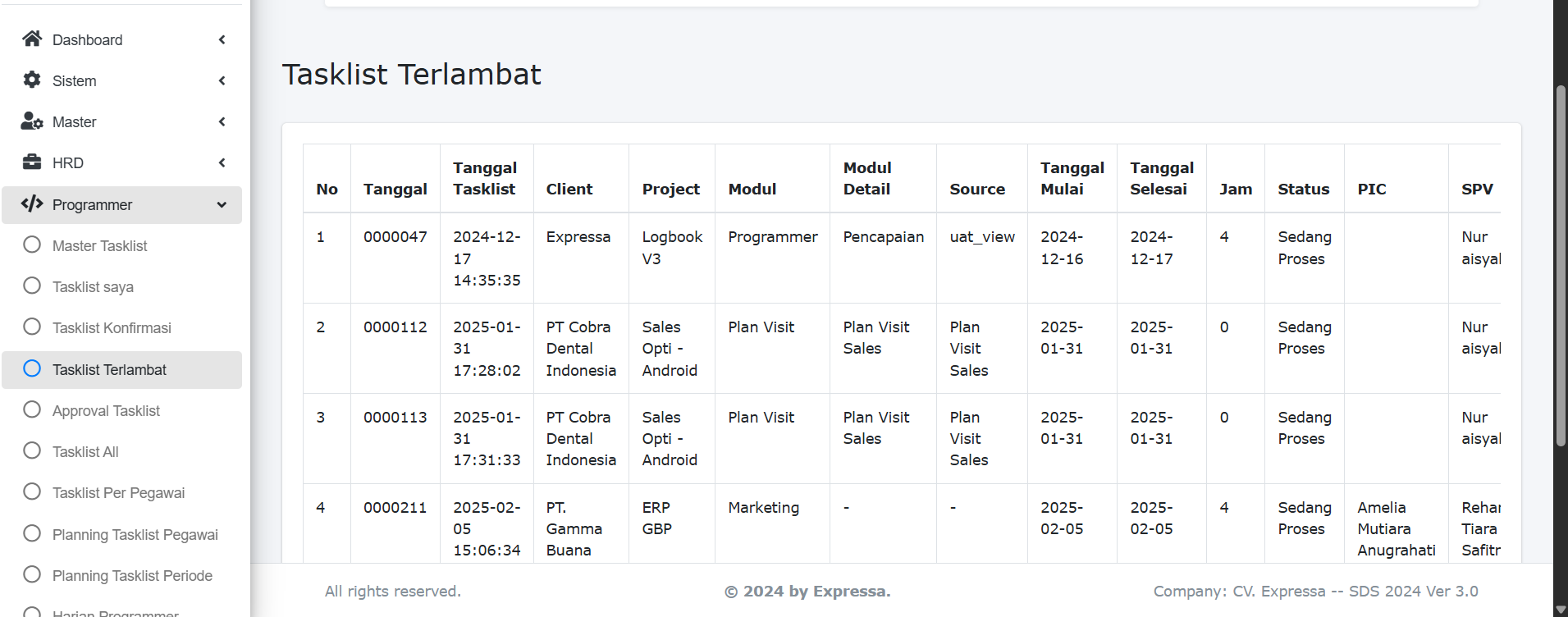
Task: Select the Tasklist Per Pegawai circle marker
Action: click(x=32, y=491)
